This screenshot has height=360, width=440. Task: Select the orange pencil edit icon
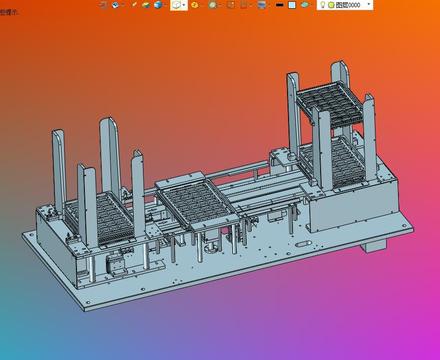pos(134,5)
